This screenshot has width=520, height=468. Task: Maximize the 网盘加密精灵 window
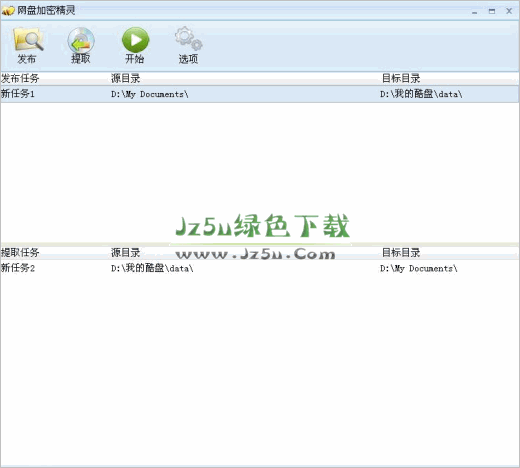tap(492, 11)
